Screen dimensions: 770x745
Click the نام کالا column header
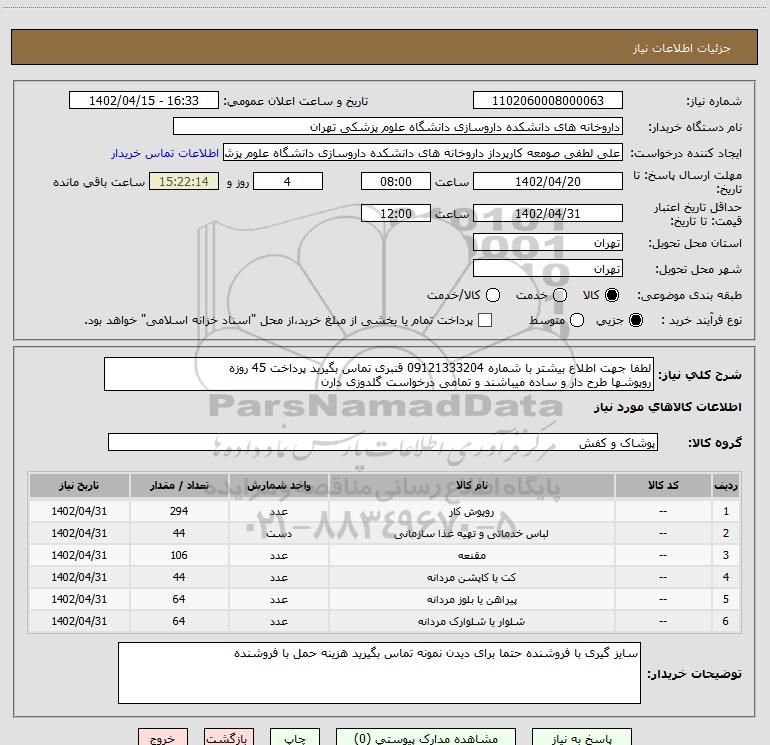pos(471,485)
